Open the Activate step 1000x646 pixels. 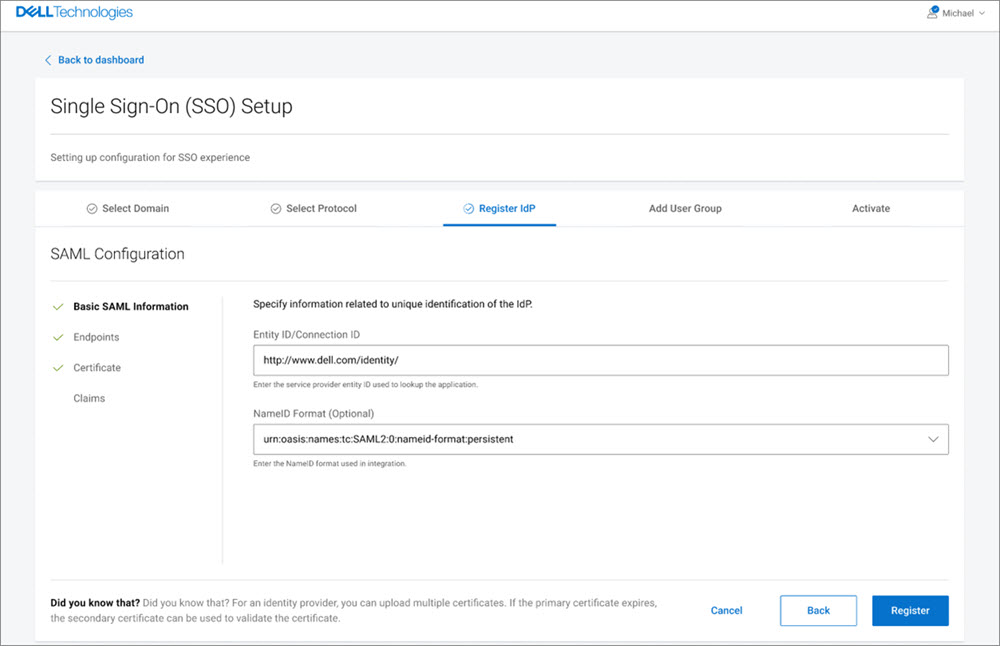(x=870, y=209)
